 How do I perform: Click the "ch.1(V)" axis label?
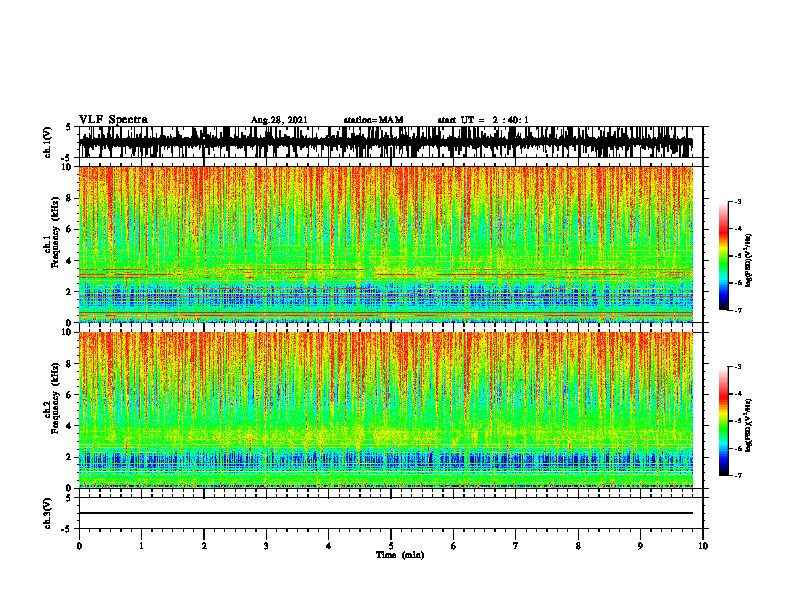48,142
